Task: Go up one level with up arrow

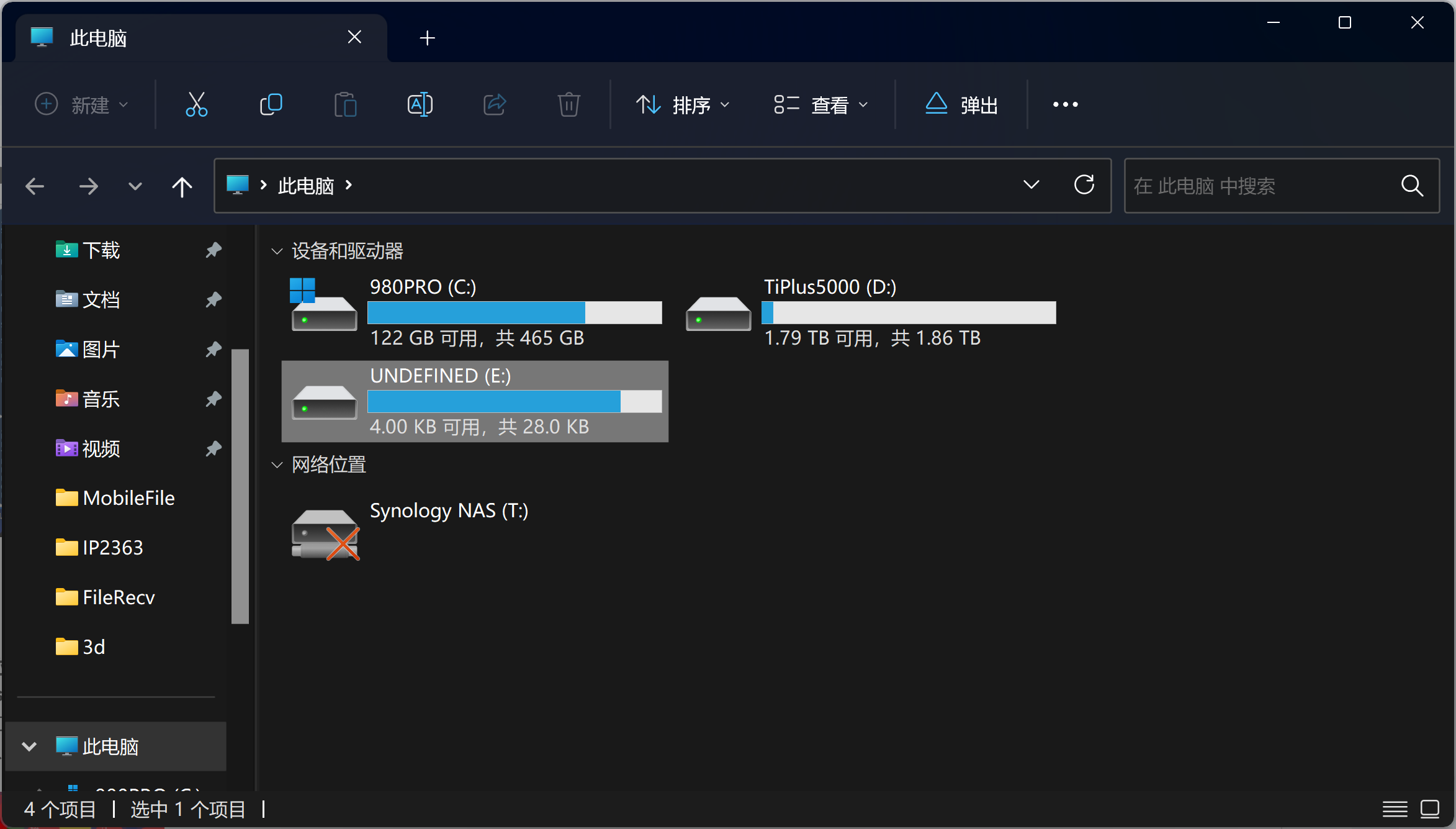Action: (x=182, y=186)
